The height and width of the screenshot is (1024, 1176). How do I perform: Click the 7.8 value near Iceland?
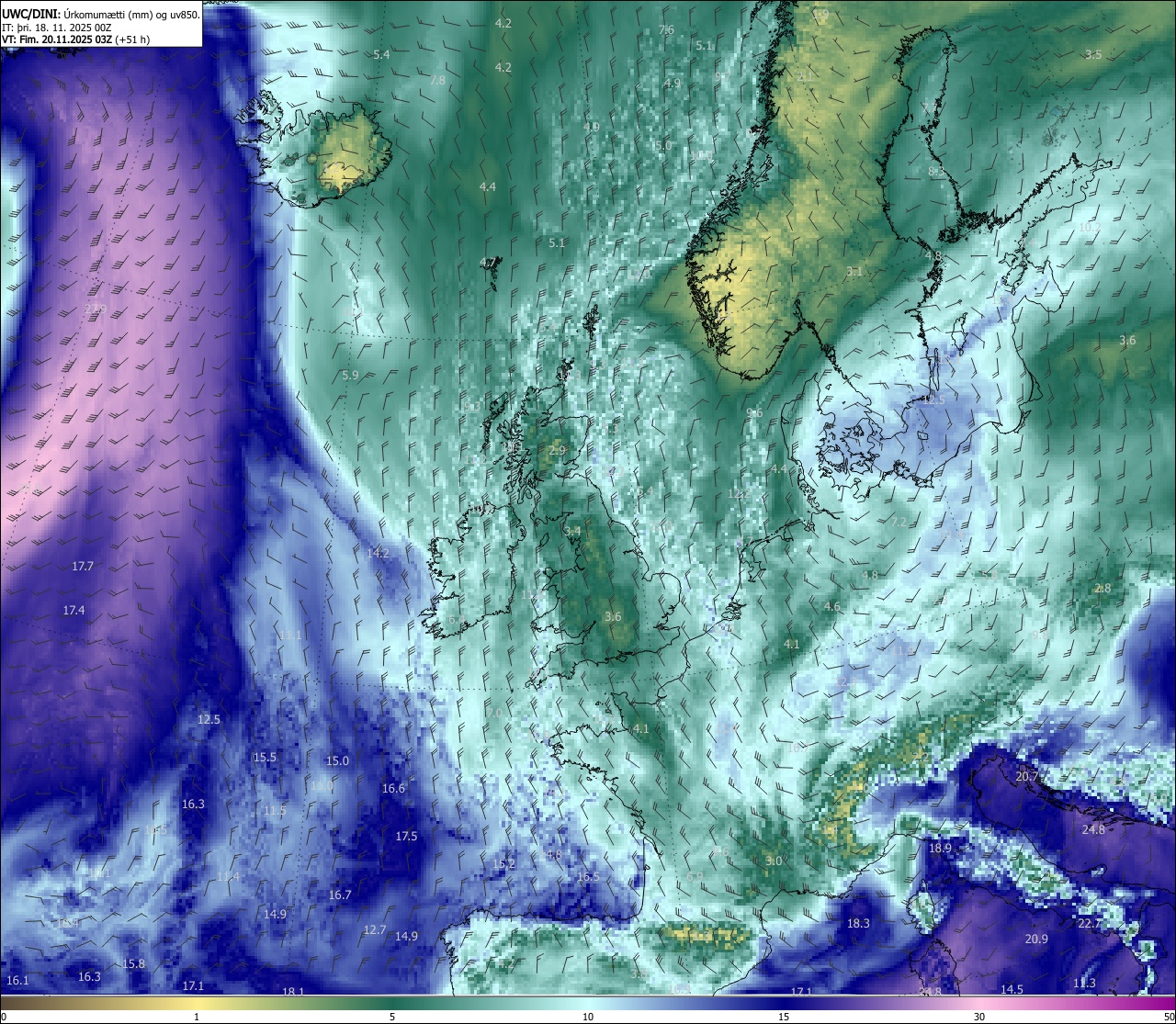[x=437, y=81]
